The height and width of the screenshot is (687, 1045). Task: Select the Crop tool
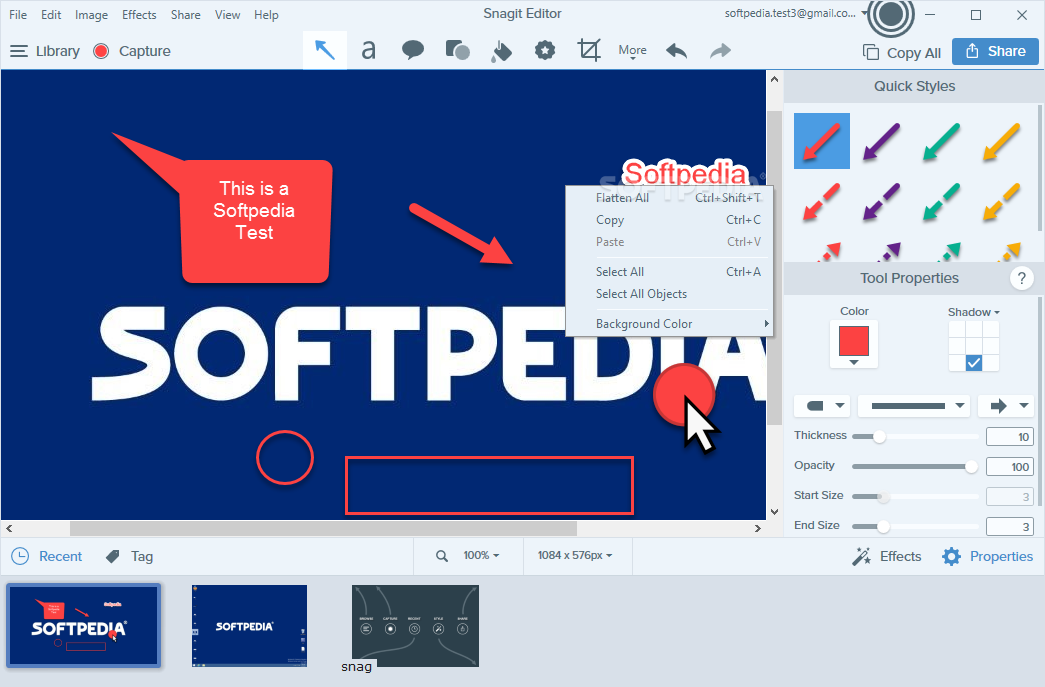pyautogui.click(x=589, y=50)
